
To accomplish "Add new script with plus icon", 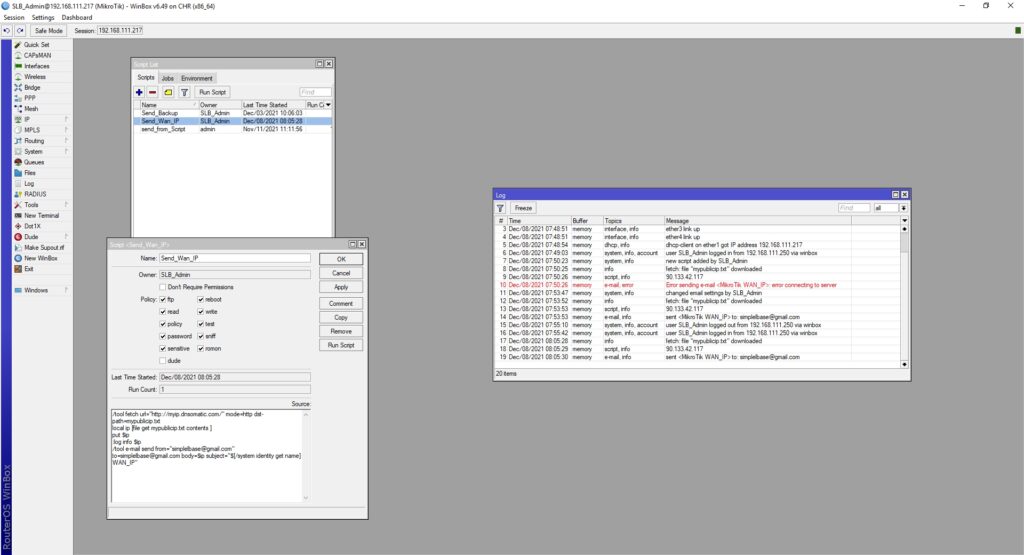I will click(139, 92).
